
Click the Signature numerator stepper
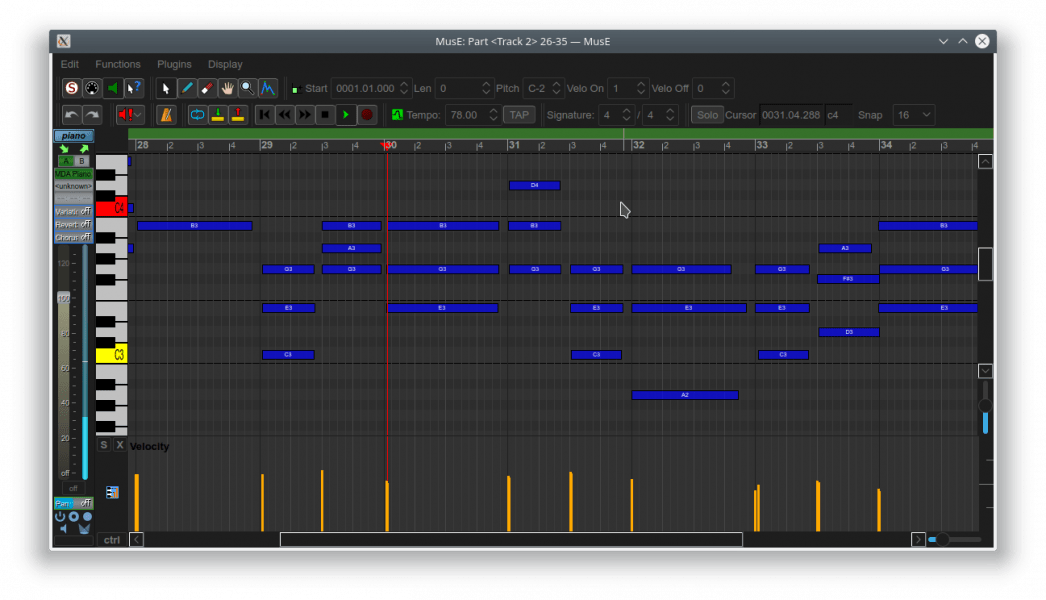click(x=626, y=115)
